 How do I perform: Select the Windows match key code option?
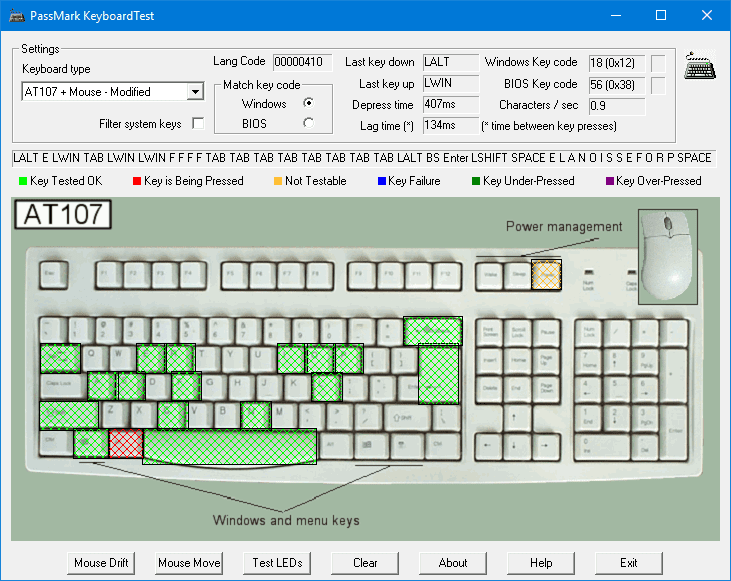tap(308, 103)
